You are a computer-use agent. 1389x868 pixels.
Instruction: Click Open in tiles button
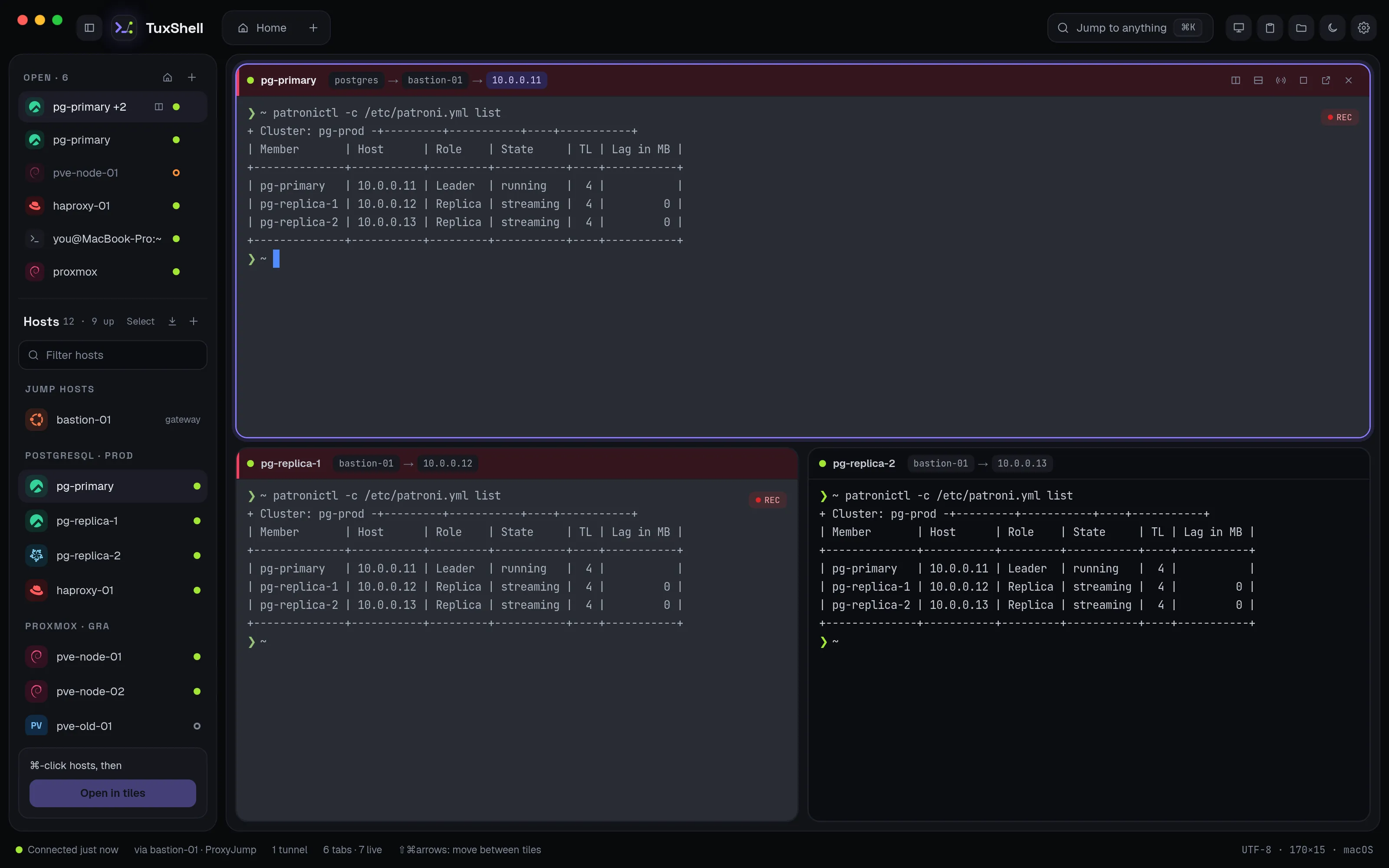click(x=112, y=793)
